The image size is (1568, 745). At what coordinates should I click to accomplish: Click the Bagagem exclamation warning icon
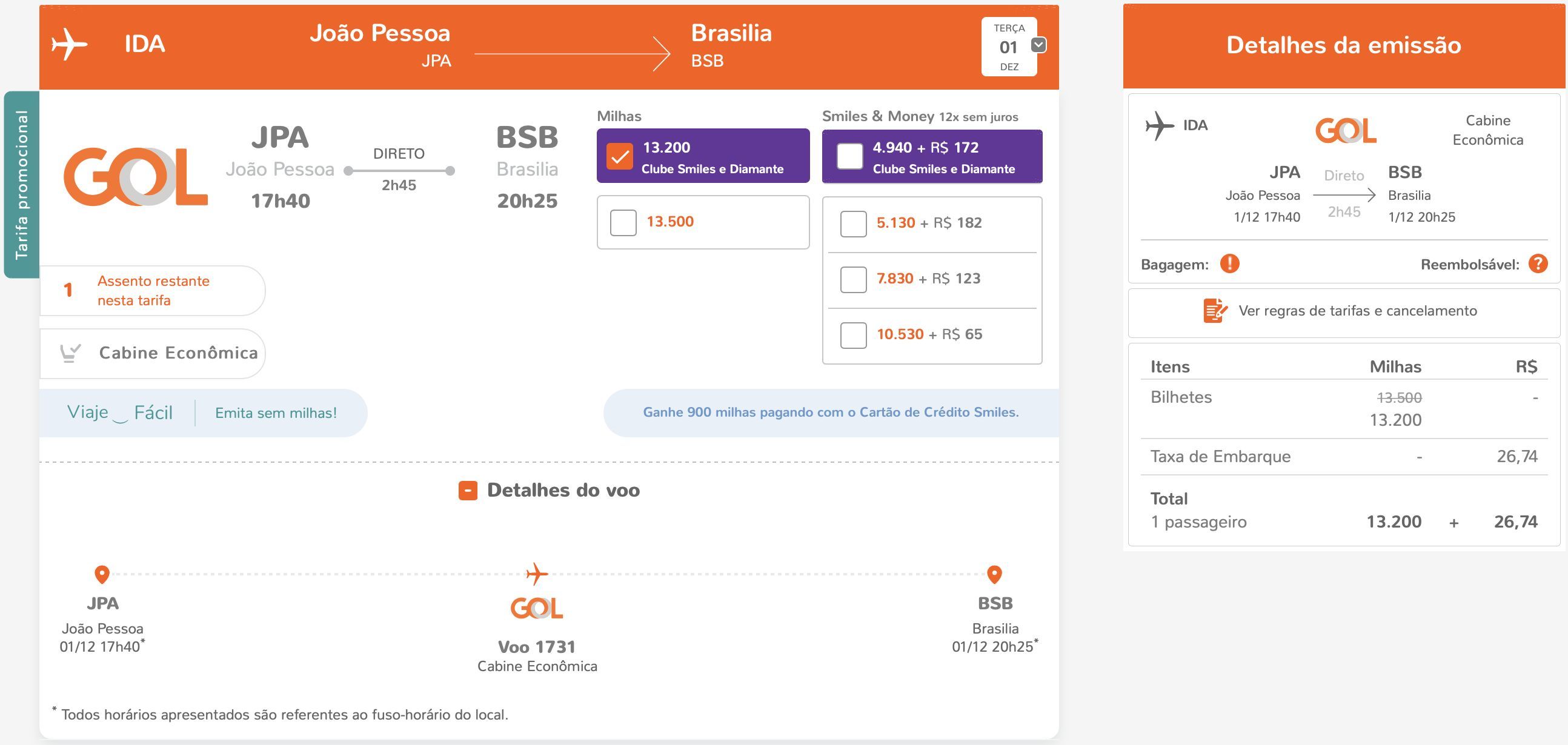click(x=1229, y=263)
